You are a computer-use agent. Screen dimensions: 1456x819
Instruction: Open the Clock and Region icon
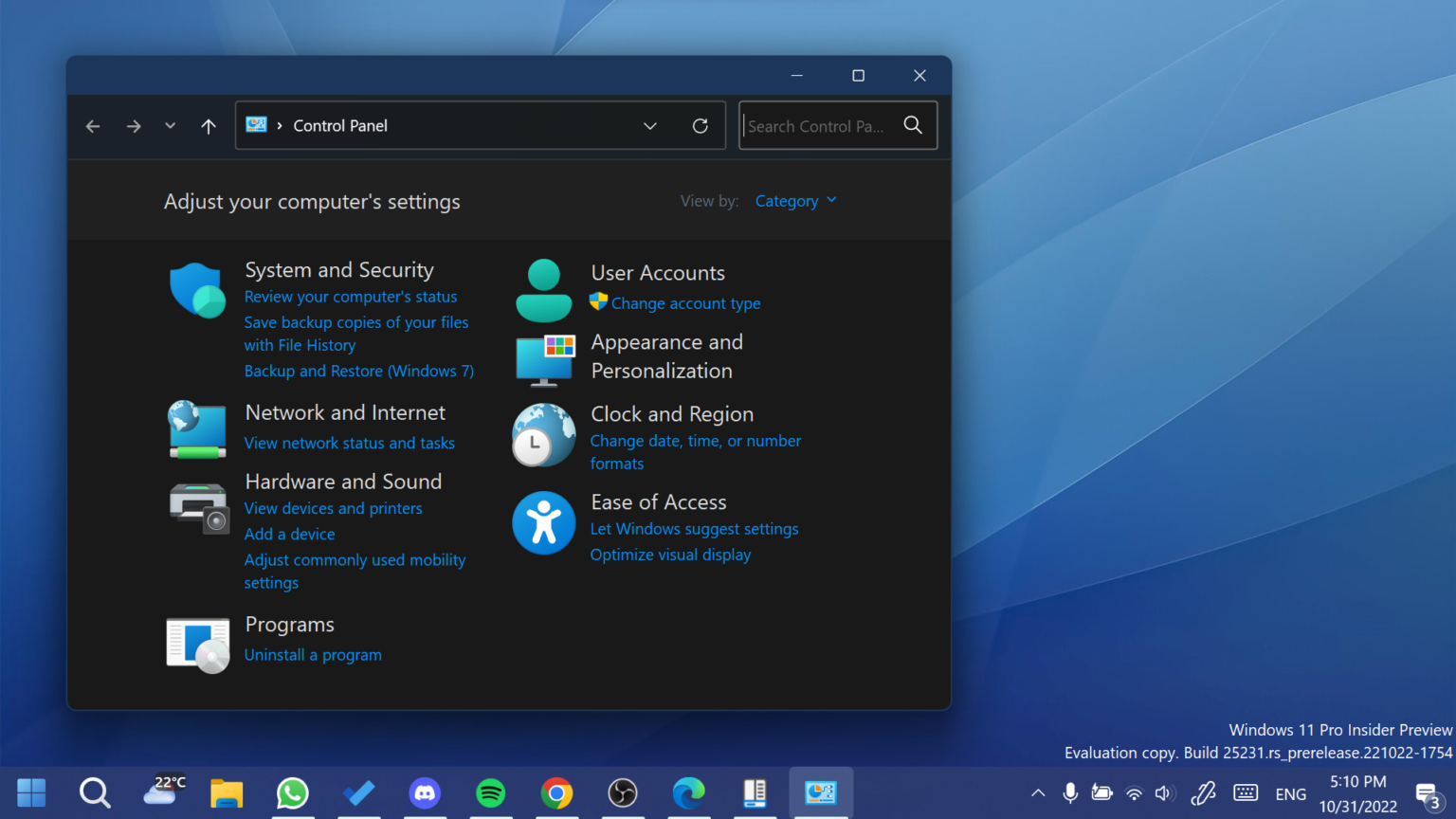[543, 436]
